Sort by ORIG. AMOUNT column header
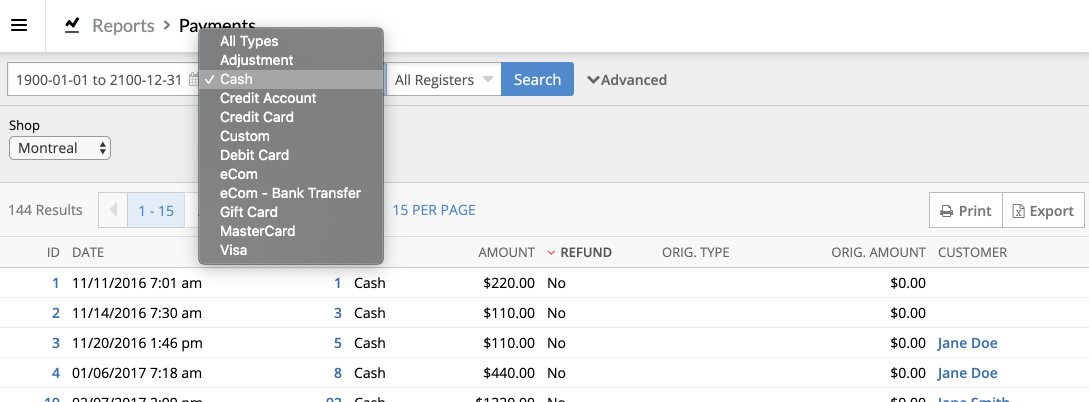 [x=879, y=252]
